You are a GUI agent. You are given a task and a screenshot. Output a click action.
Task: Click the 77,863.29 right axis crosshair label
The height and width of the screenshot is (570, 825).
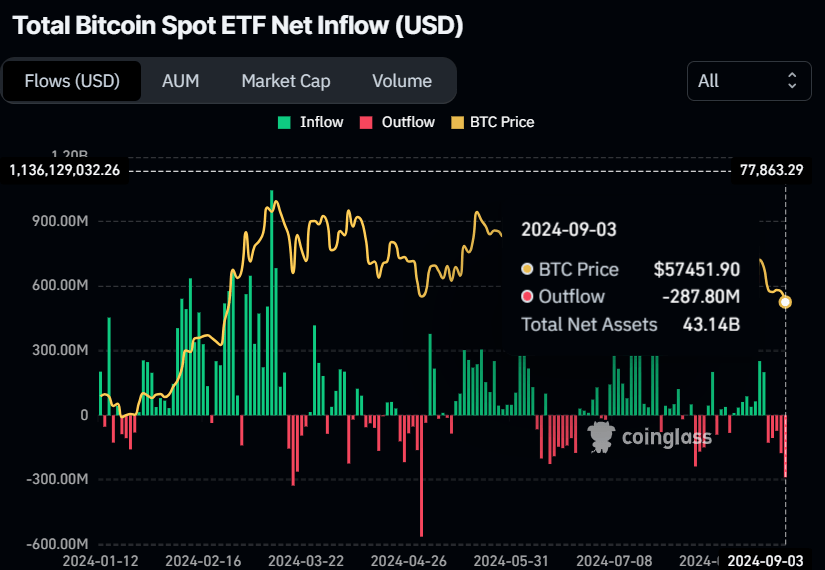point(771,170)
